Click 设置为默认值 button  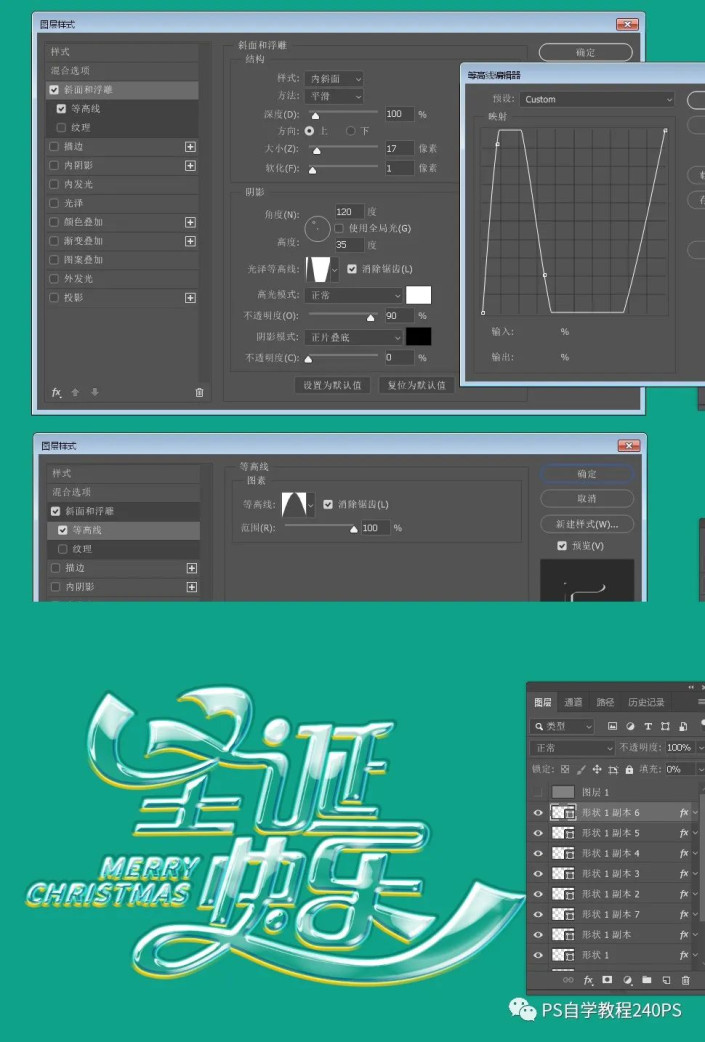332,385
